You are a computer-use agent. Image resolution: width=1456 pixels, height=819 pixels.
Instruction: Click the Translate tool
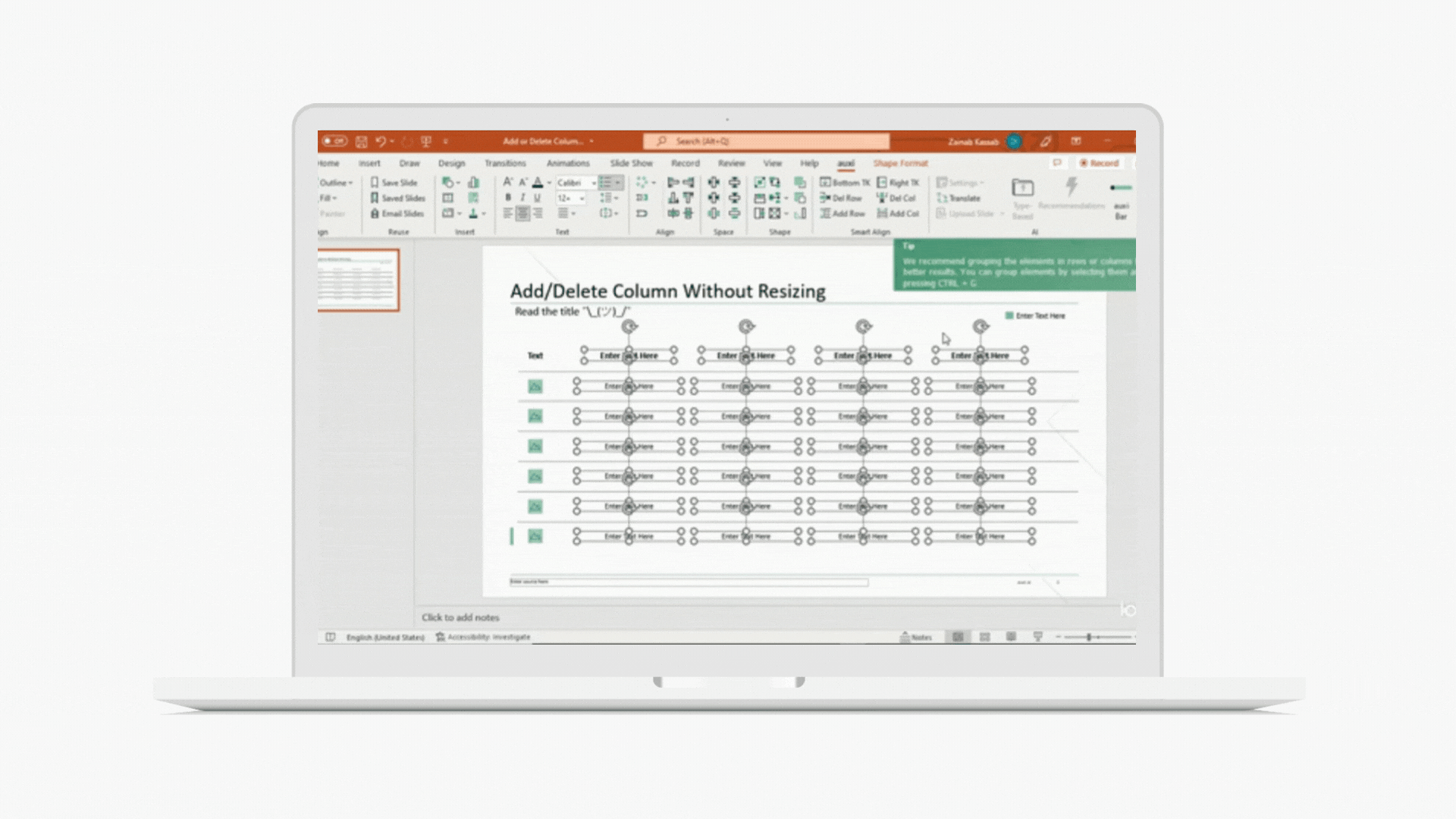coord(959,198)
